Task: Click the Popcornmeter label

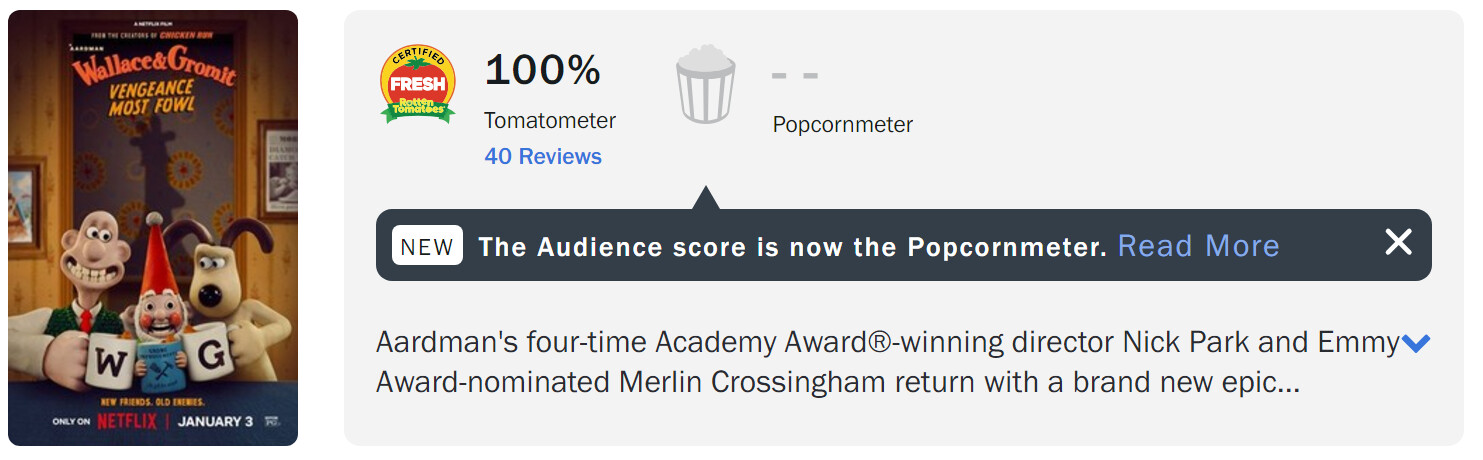Action: (842, 125)
